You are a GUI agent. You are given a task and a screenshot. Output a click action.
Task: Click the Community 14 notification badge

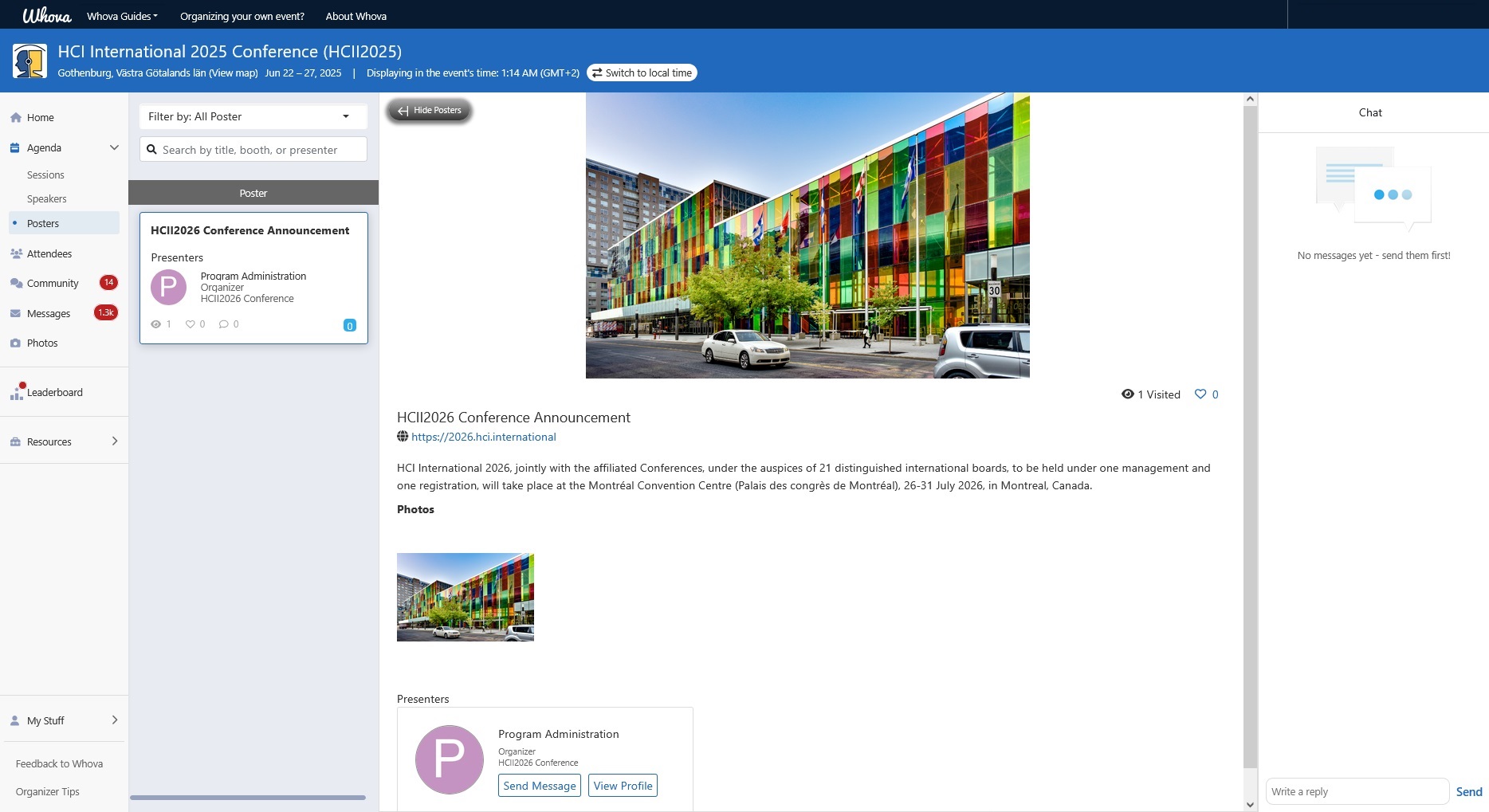[108, 282]
